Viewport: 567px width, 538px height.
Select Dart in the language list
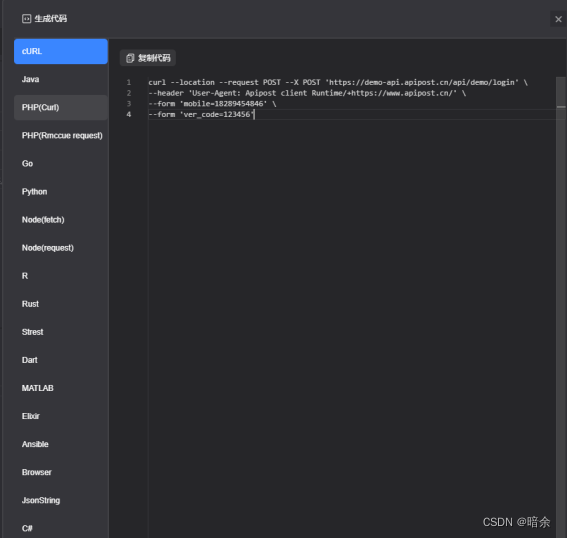[x=61, y=360]
